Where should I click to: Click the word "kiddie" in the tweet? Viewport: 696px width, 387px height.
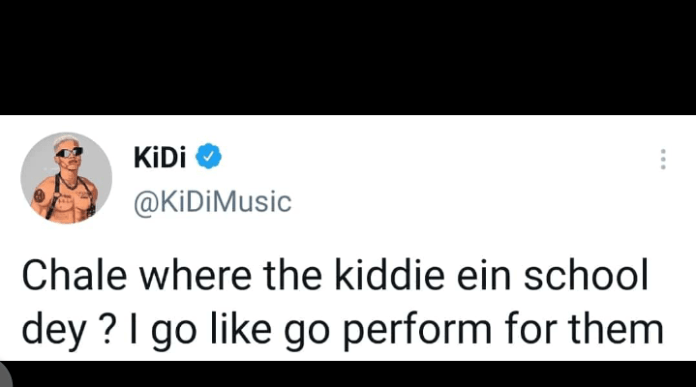coord(389,276)
